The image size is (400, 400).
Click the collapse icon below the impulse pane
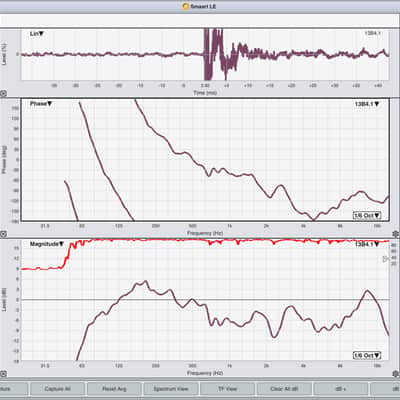tap(3, 94)
